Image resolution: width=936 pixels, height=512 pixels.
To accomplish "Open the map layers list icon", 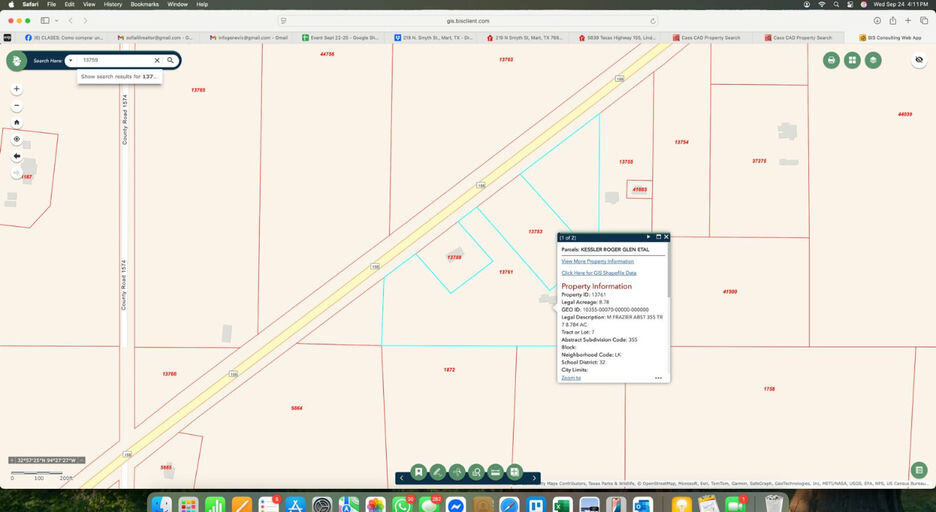I will click(x=873, y=60).
